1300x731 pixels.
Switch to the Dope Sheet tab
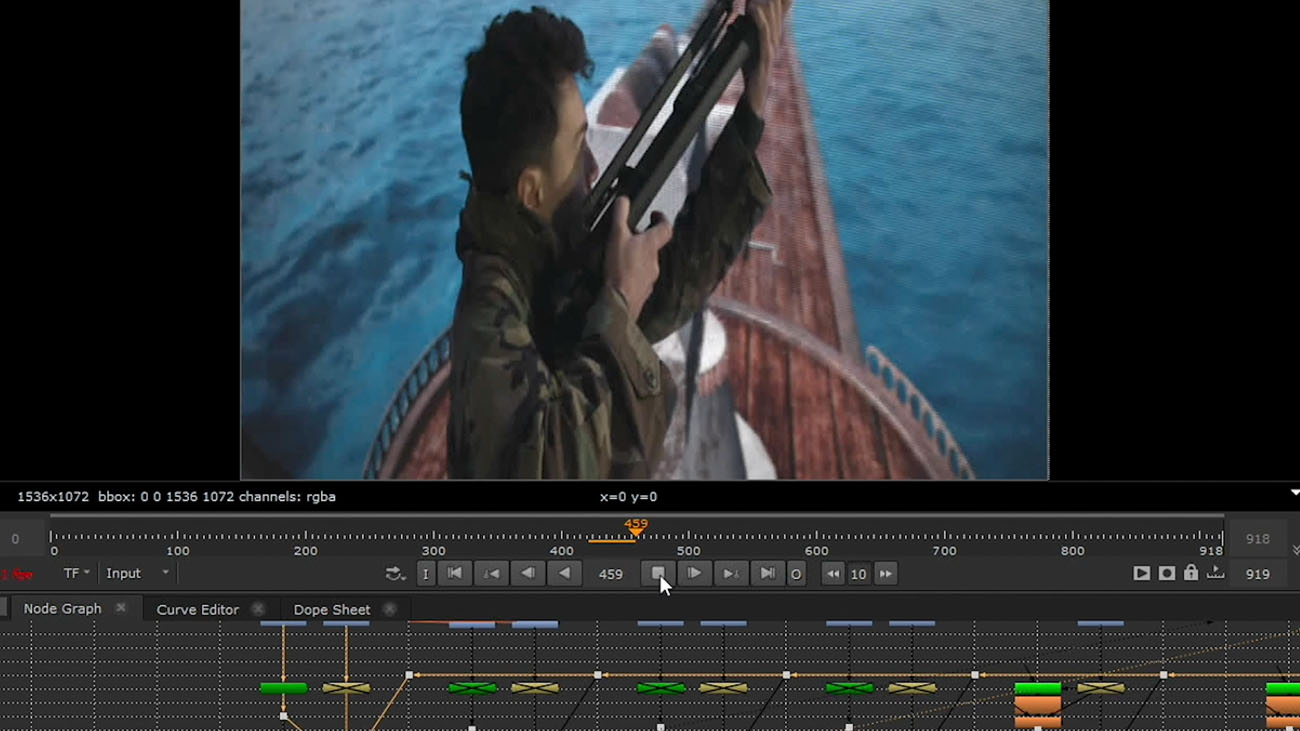[x=331, y=609]
